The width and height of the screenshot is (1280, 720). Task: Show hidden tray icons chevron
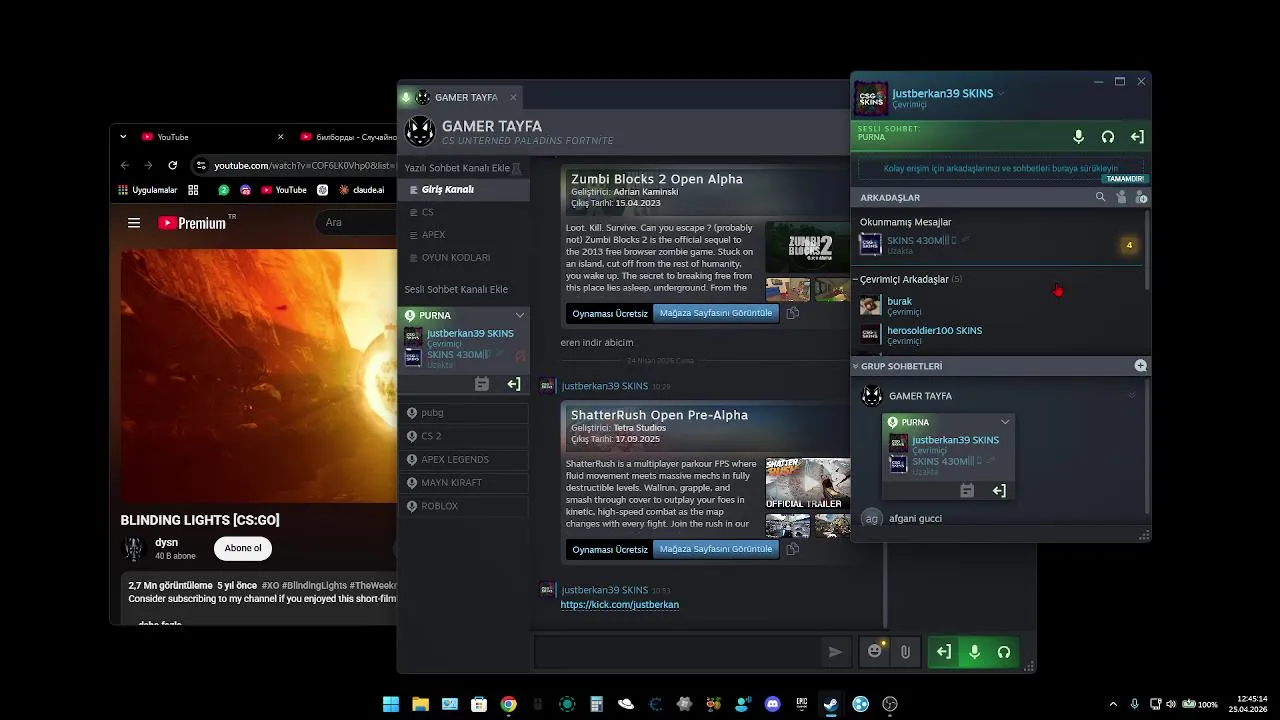click(x=1113, y=704)
